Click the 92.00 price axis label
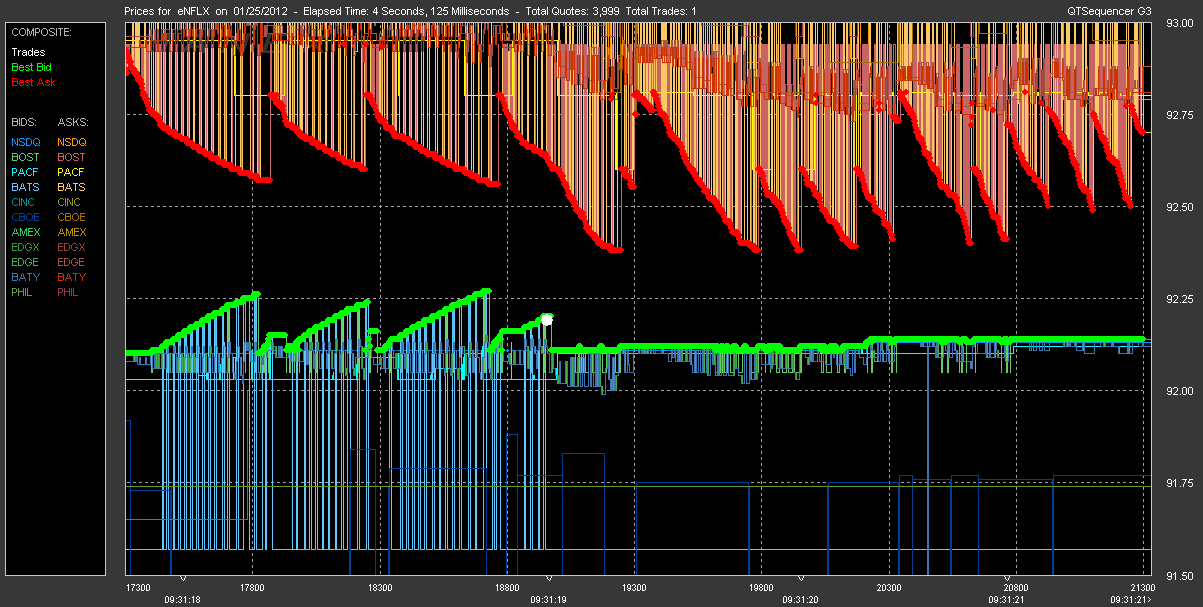Viewport: 1203px width, 607px height. pos(1178,391)
